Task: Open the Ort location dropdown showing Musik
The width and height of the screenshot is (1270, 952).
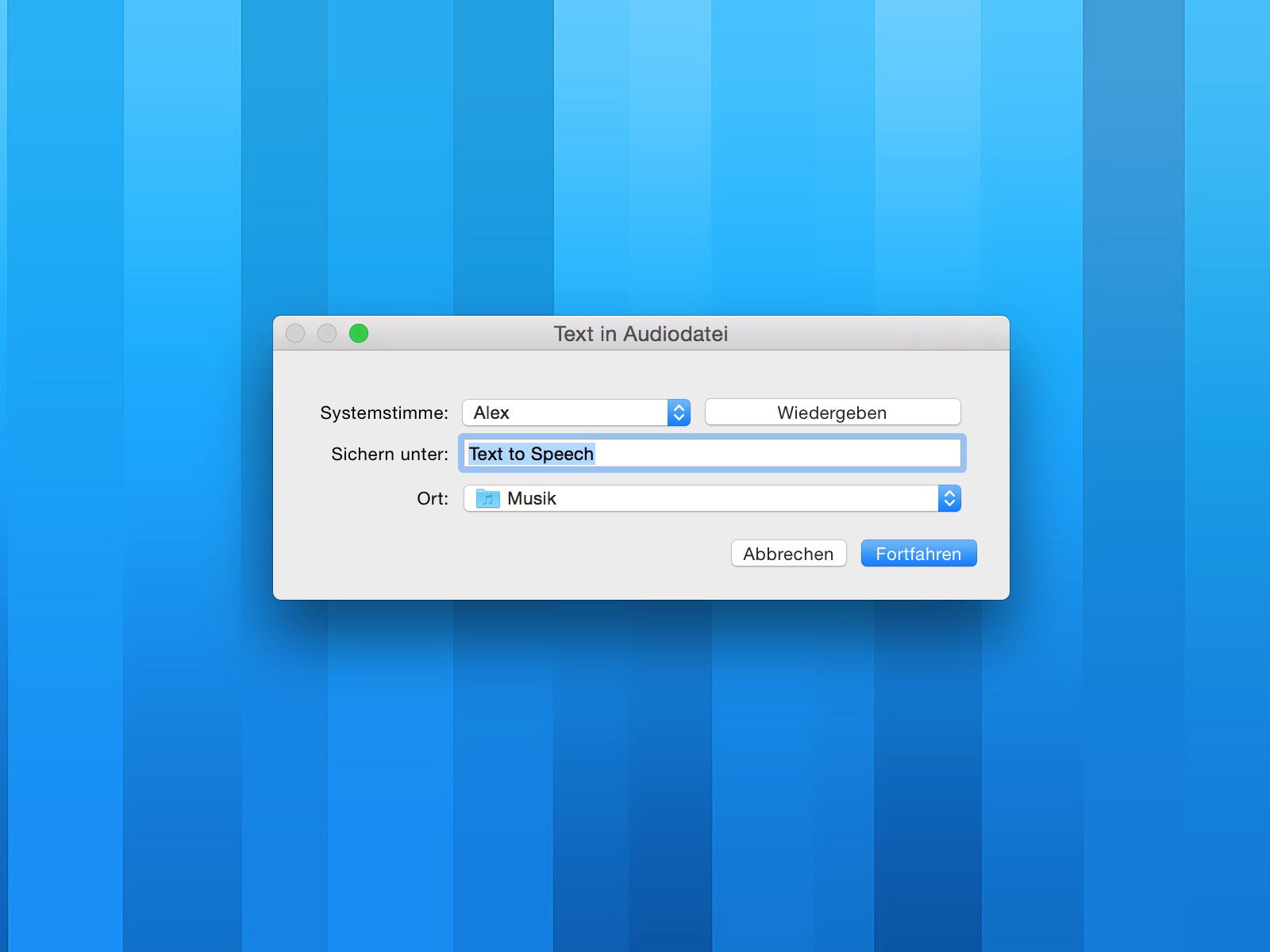Action: (x=712, y=498)
